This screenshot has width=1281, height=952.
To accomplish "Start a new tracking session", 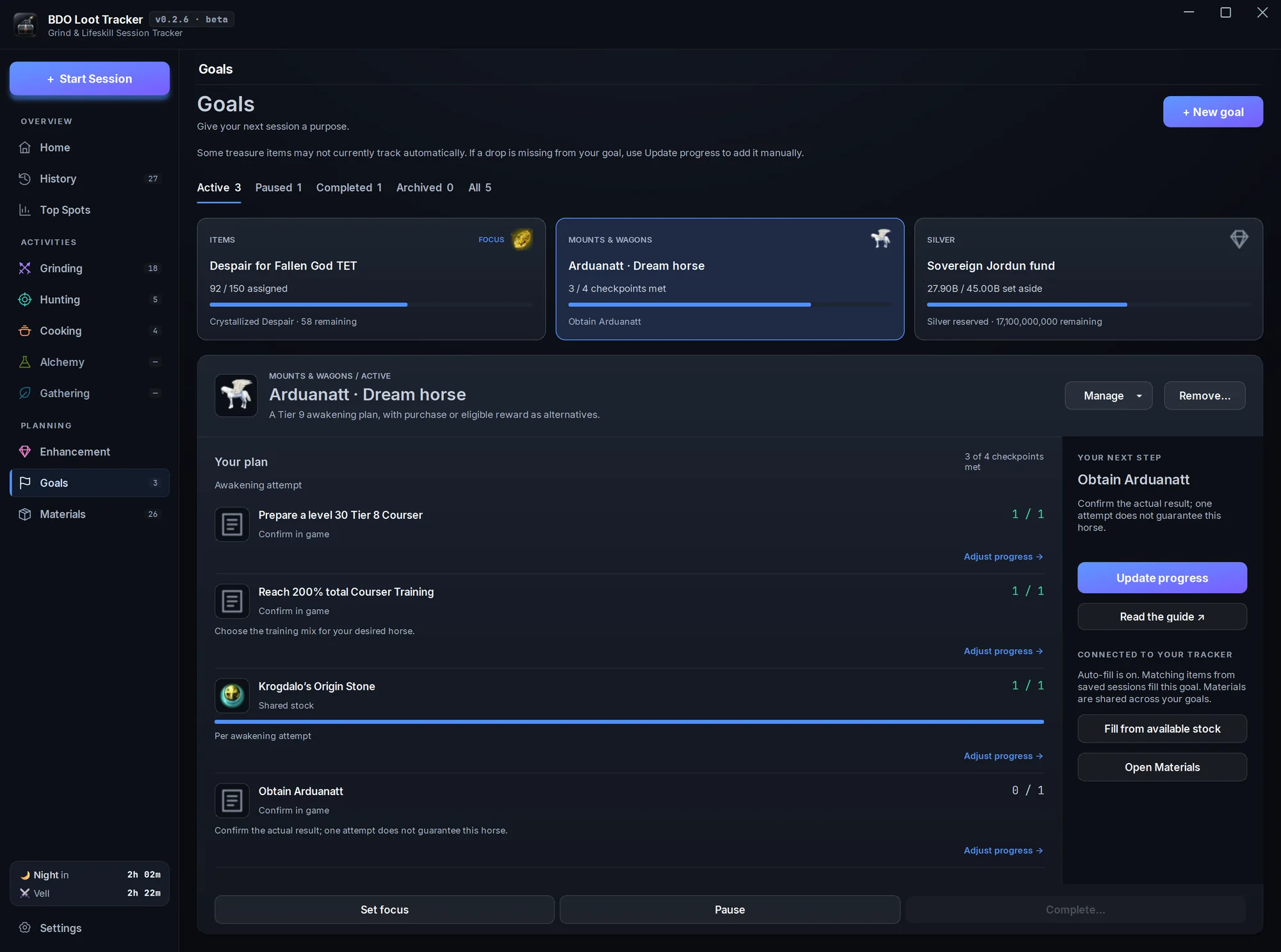I will (90, 79).
